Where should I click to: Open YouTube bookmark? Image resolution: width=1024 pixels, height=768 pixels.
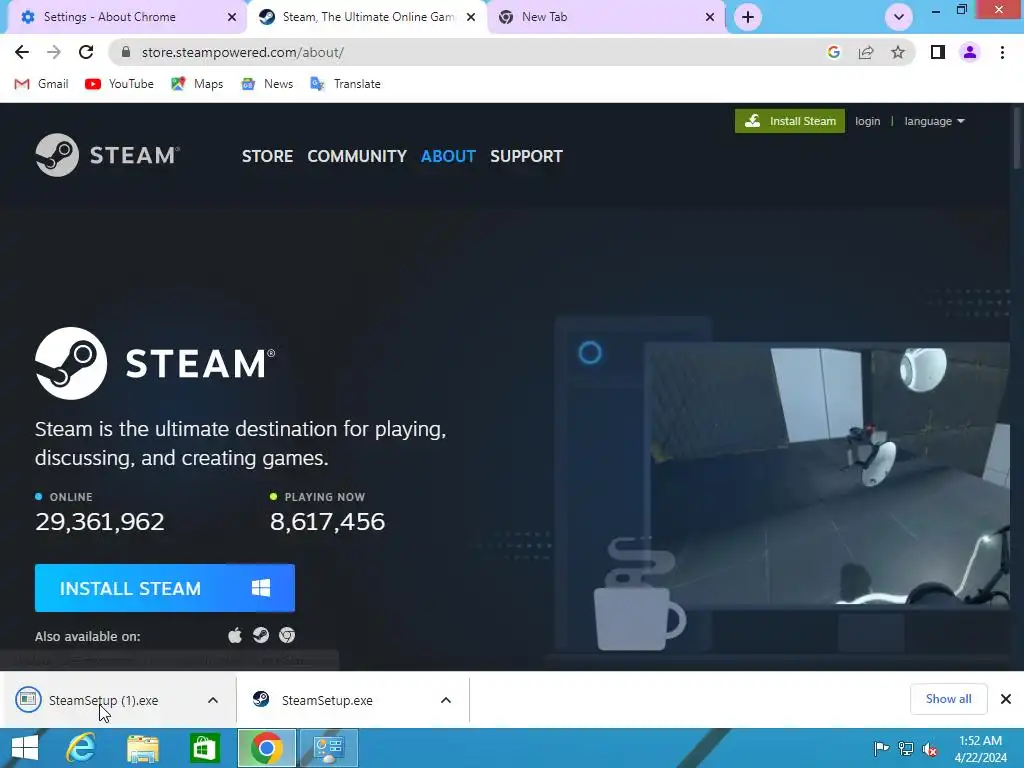pyautogui.click(x=120, y=84)
